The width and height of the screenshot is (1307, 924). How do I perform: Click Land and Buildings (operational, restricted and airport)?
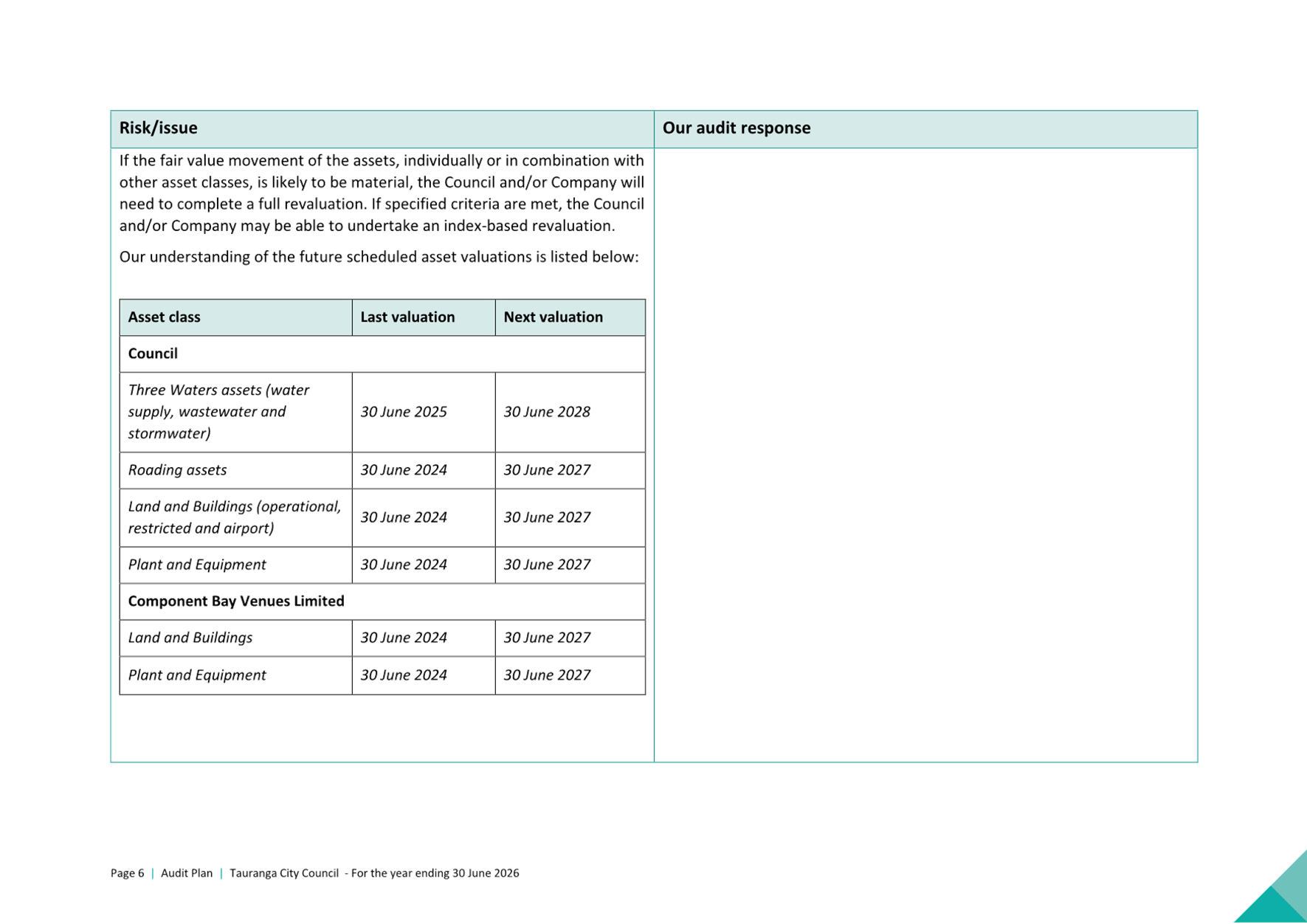coord(233,517)
